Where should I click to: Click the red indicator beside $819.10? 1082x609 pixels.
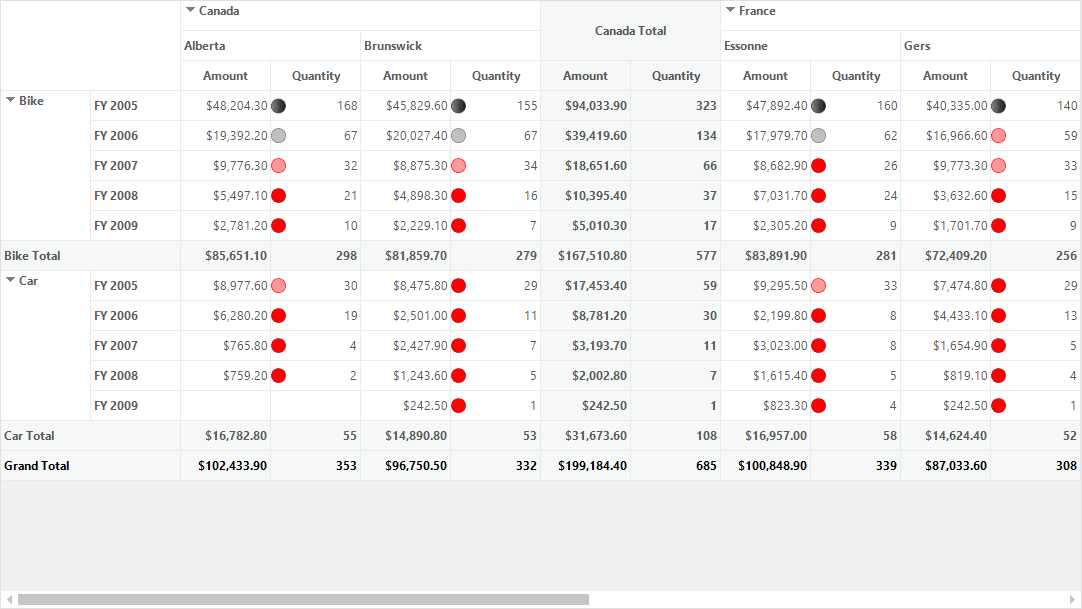point(999,376)
